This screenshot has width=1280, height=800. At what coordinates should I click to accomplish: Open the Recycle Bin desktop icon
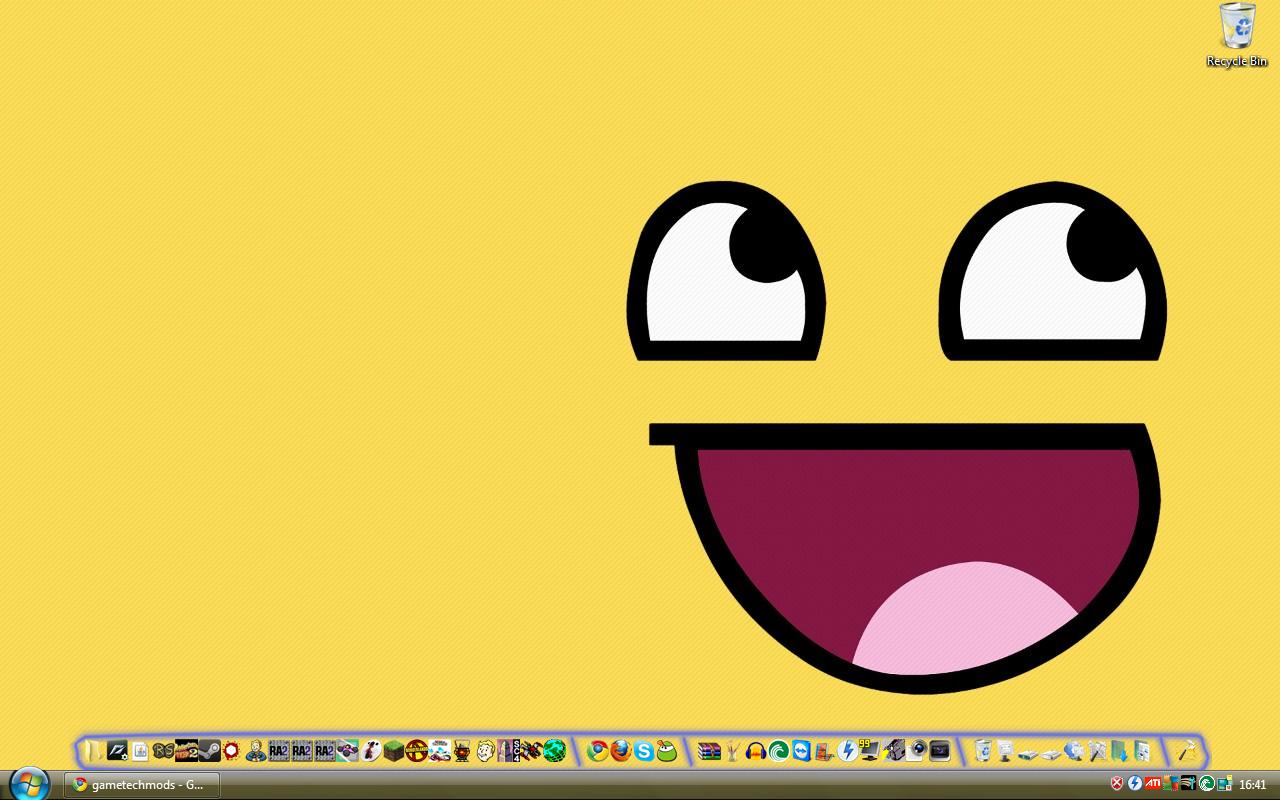coord(1237,35)
